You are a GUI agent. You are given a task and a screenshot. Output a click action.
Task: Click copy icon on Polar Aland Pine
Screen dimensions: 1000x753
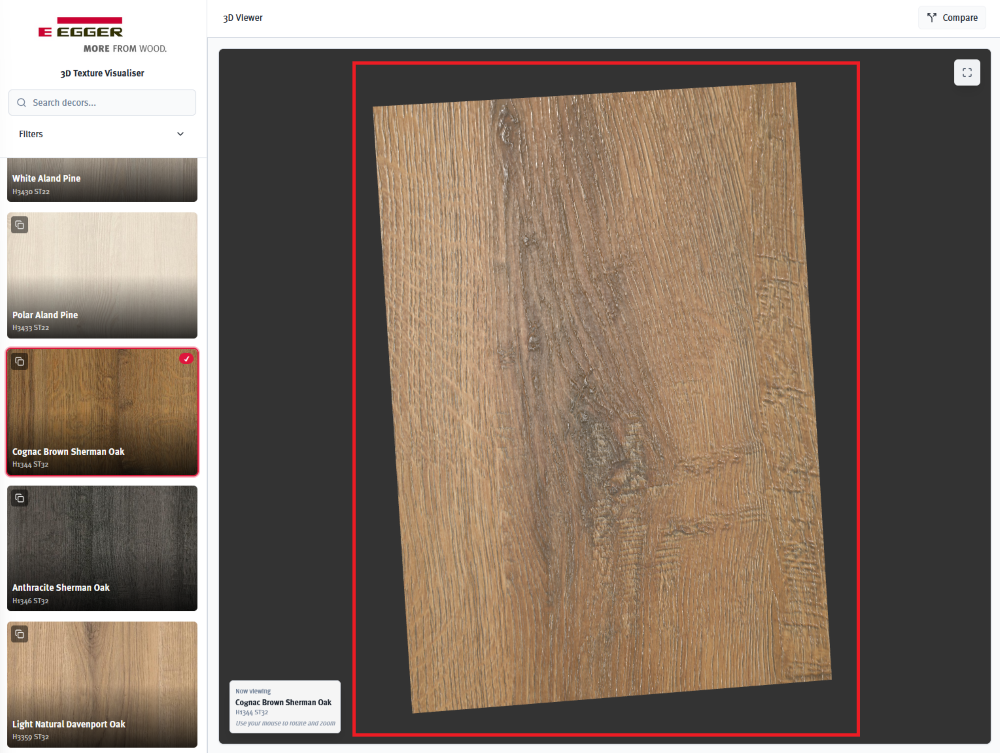tap(20, 225)
